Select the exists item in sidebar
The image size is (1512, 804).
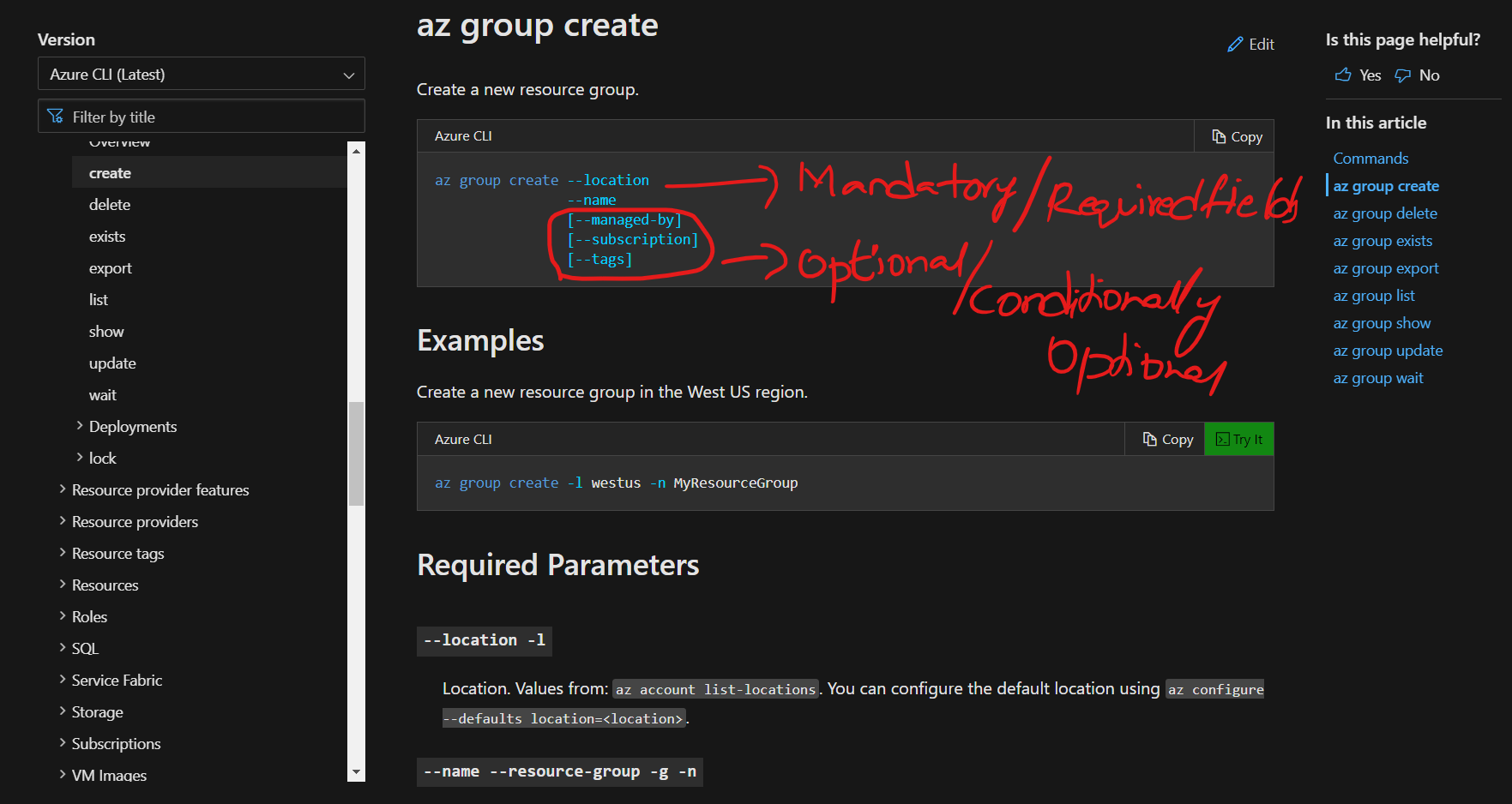coord(107,237)
